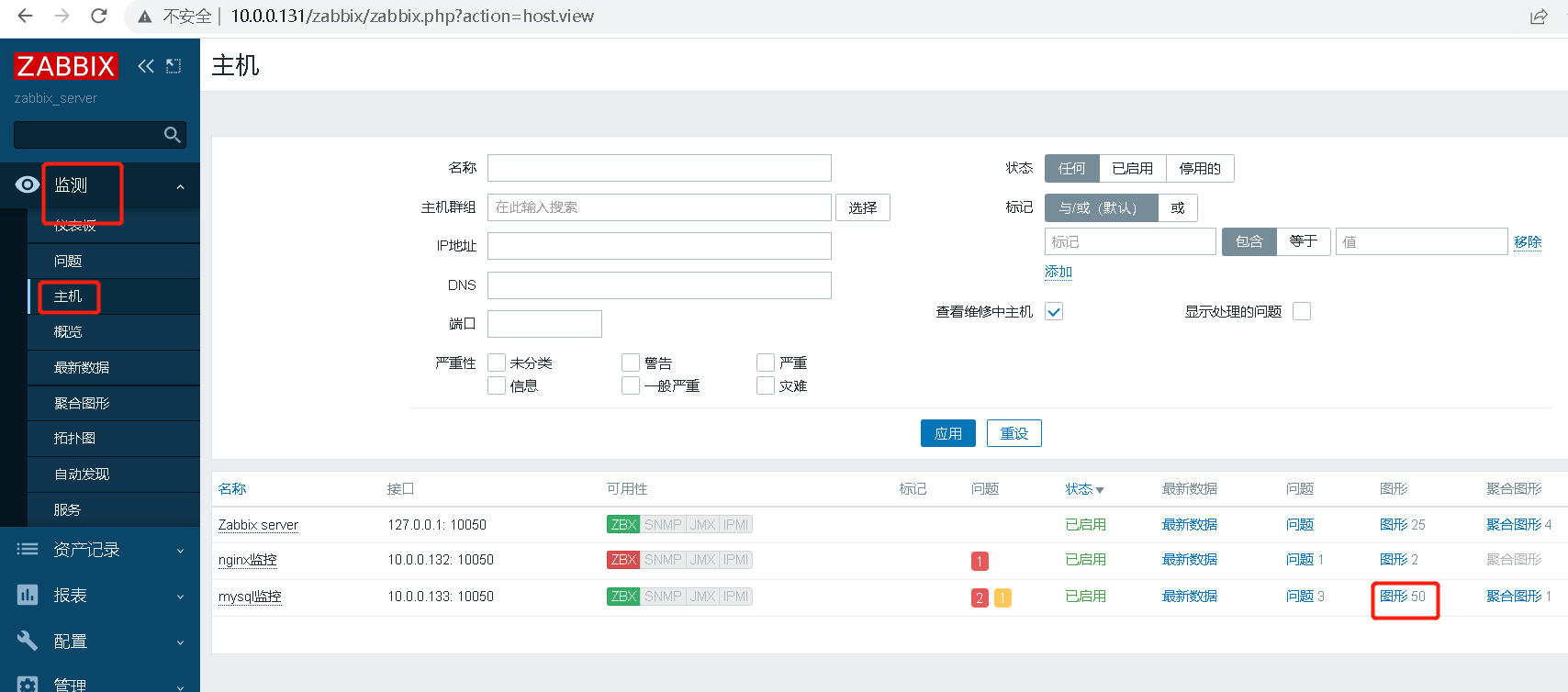This screenshot has height=692, width=1568.
Task: Click the red problem count 2 for mysql监控
Action: (x=980, y=597)
